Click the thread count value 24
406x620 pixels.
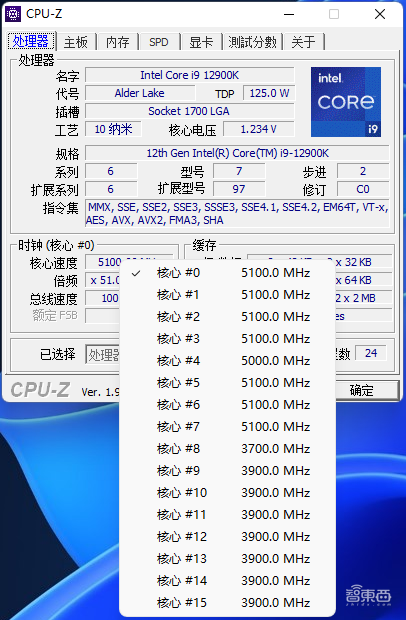371,353
